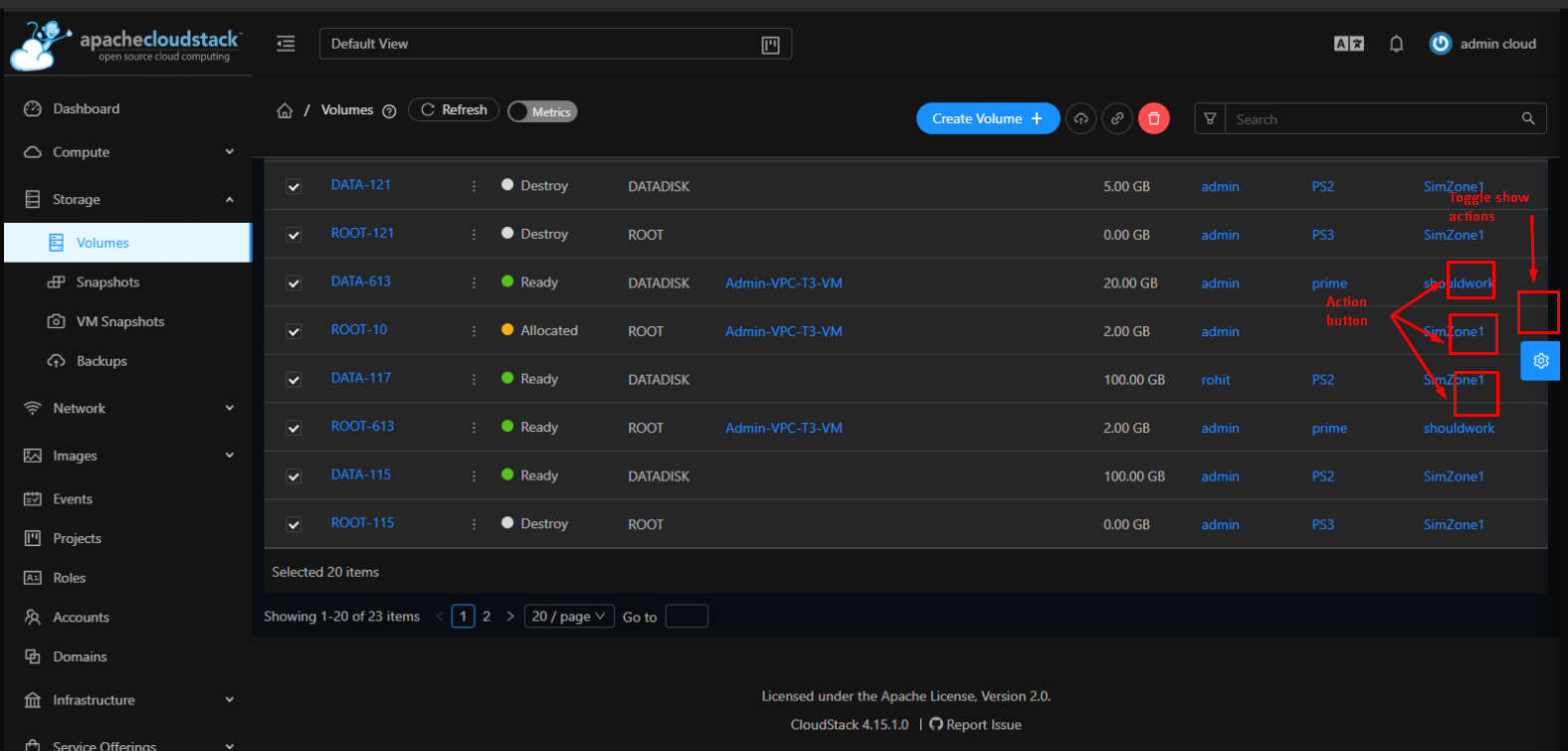Go to next page with right chevron
The width and height of the screenshot is (1568, 751).
tap(510, 617)
